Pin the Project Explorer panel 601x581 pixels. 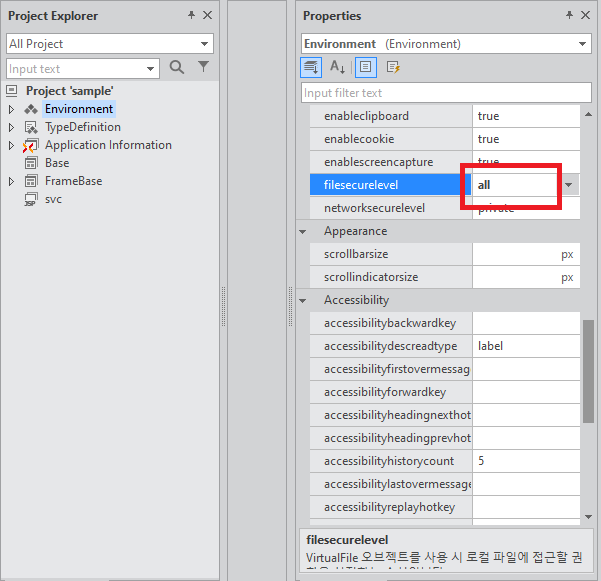point(191,16)
